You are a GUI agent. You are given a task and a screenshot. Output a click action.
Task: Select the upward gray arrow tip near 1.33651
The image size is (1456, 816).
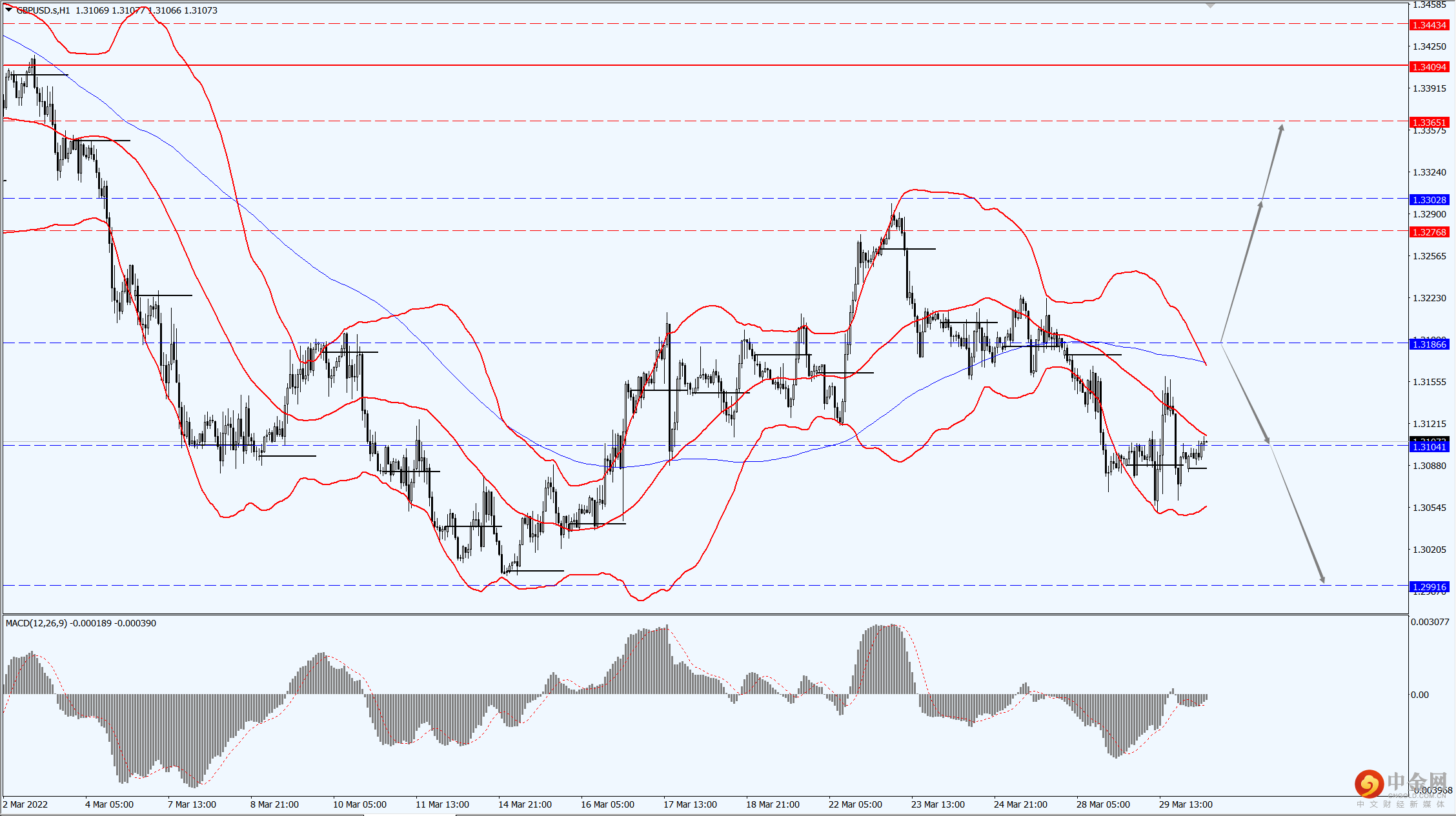(x=1281, y=128)
